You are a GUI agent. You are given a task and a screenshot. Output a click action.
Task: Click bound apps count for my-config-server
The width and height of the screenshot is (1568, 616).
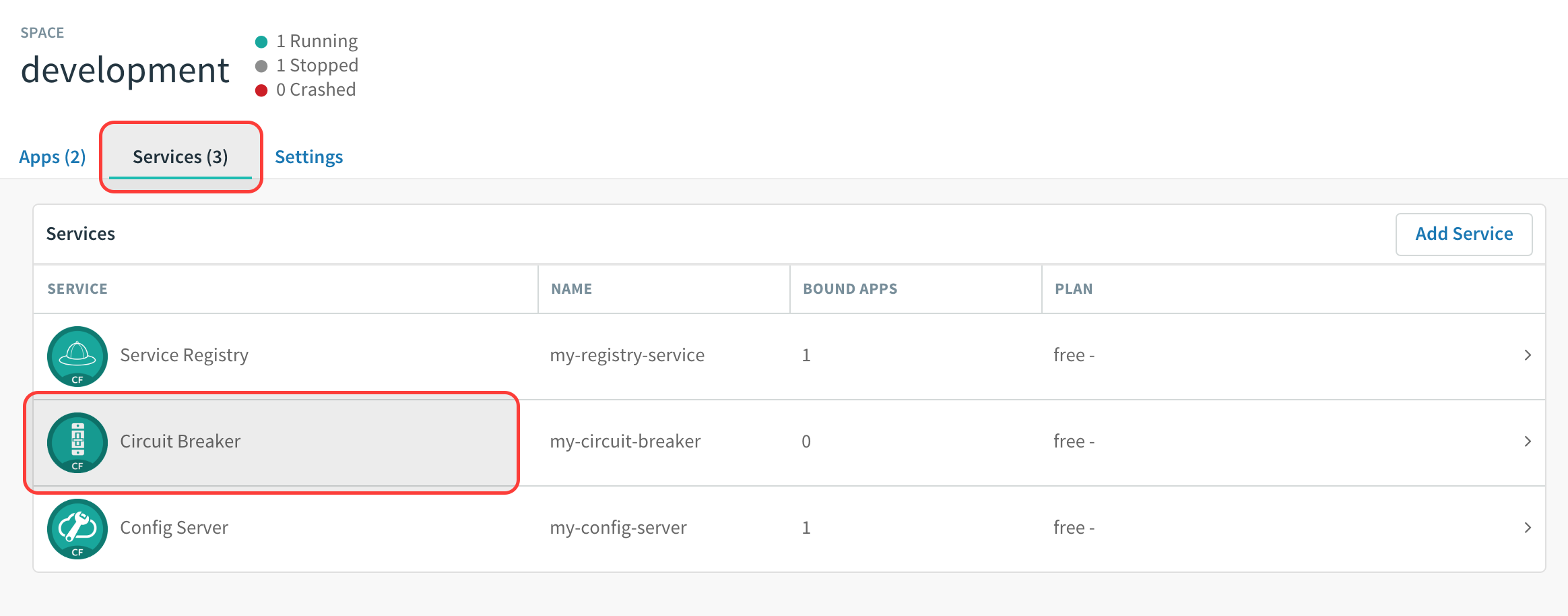tap(806, 528)
